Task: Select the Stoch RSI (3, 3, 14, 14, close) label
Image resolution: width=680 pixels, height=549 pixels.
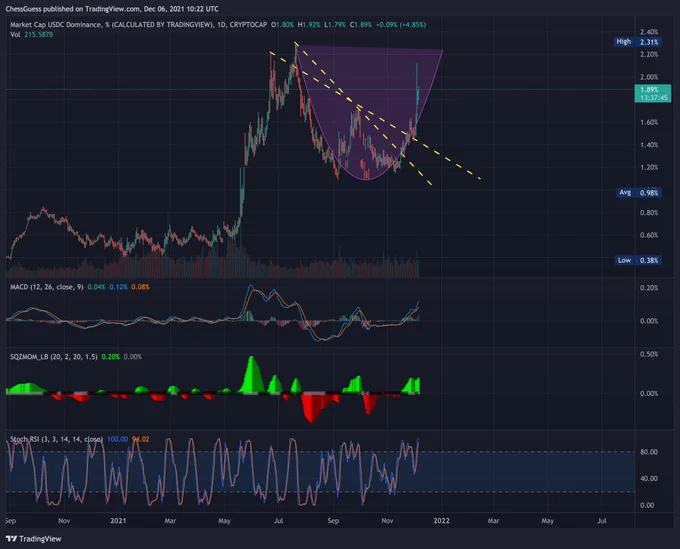Action: [x=56, y=439]
